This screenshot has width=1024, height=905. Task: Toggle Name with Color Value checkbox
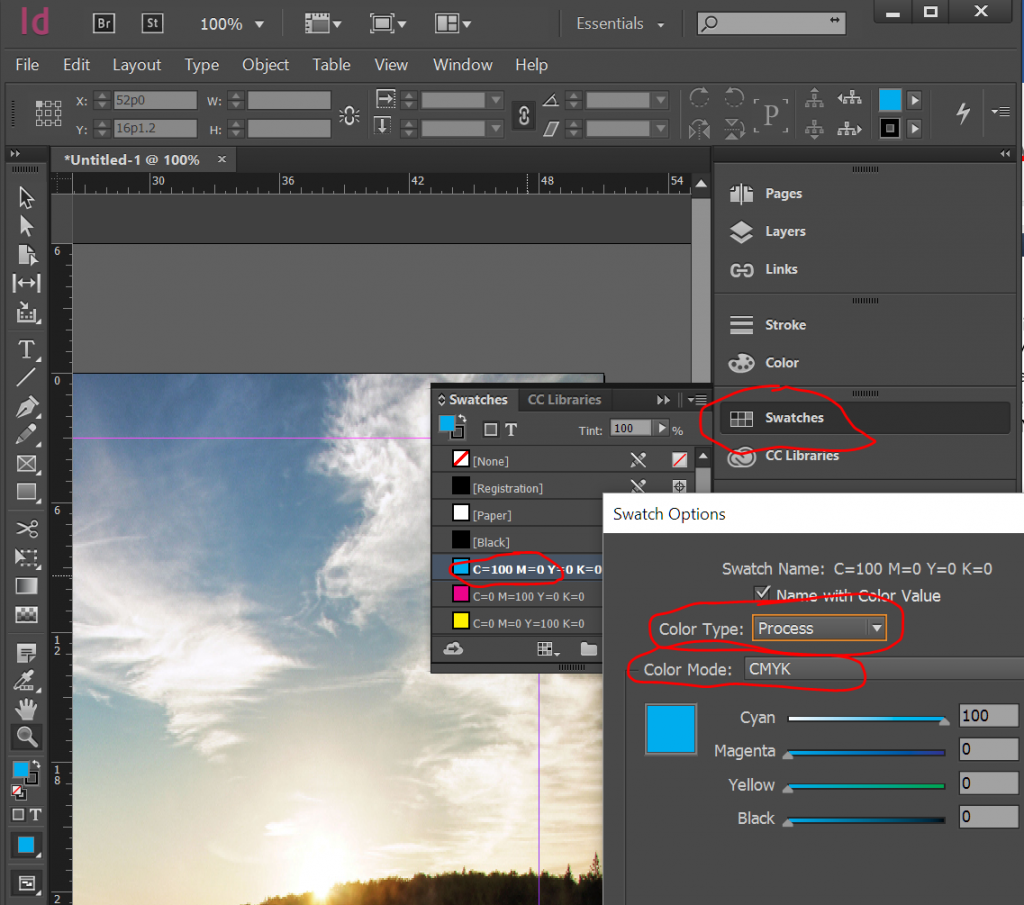tap(762, 594)
